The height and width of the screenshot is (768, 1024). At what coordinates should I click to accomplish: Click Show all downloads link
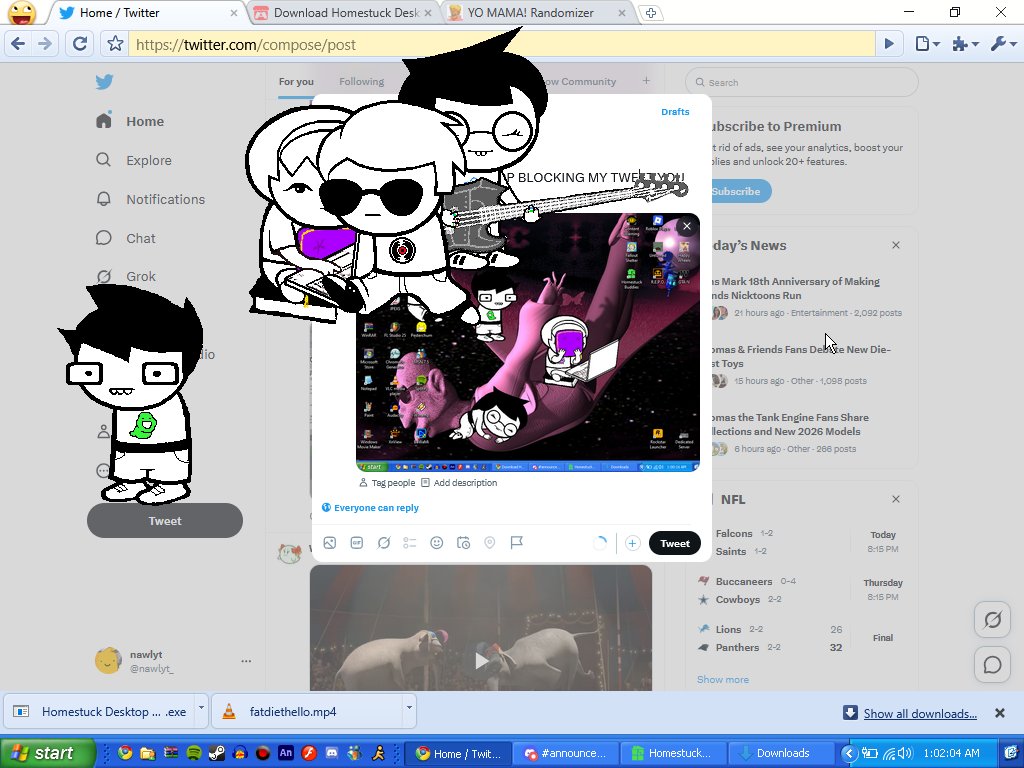[920, 714]
